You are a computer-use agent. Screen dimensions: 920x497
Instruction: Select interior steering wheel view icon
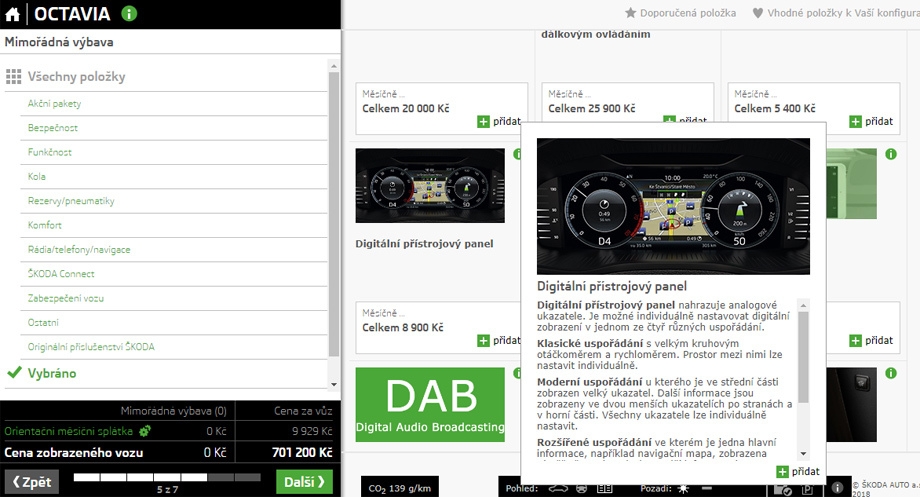point(581,488)
